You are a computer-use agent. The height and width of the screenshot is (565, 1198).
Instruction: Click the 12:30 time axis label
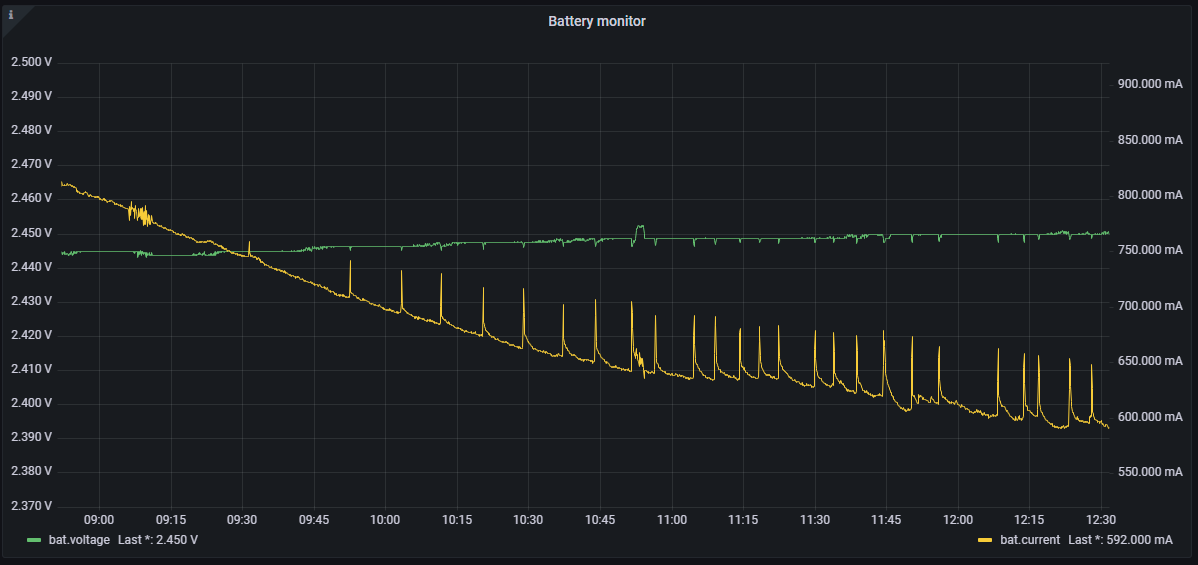pyautogui.click(x=1101, y=520)
